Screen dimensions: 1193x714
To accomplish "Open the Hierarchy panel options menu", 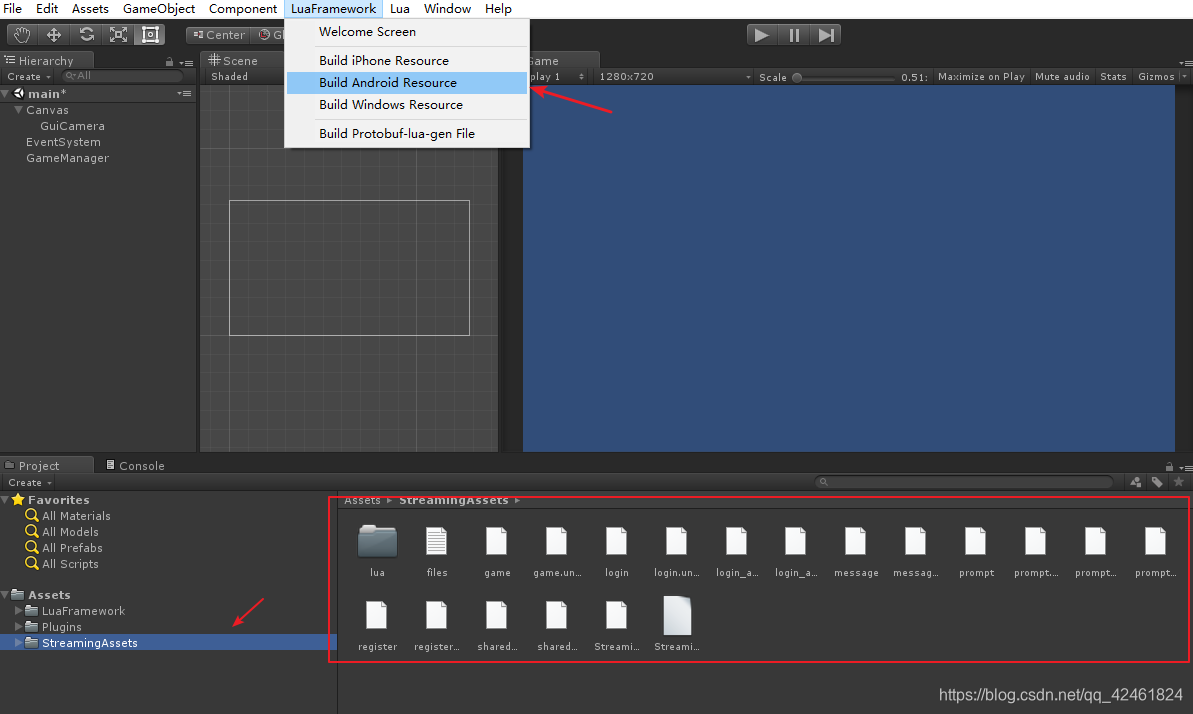I will pyautogui.click(x=186, y=62).
